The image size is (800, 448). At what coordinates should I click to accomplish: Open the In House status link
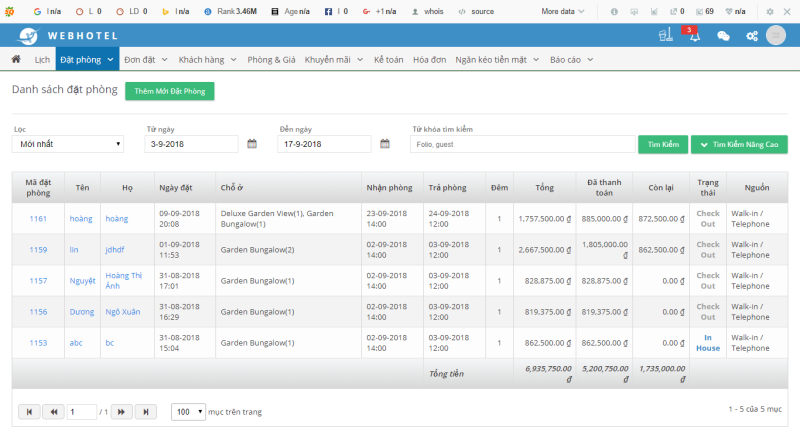pyautogui.click(x=708, y=343)
